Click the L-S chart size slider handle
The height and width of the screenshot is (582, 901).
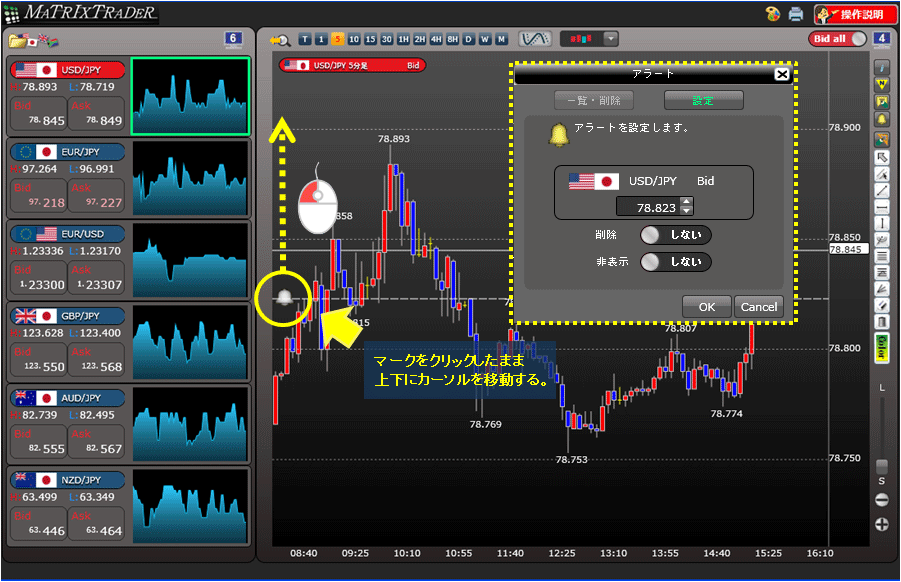(881, 465)
